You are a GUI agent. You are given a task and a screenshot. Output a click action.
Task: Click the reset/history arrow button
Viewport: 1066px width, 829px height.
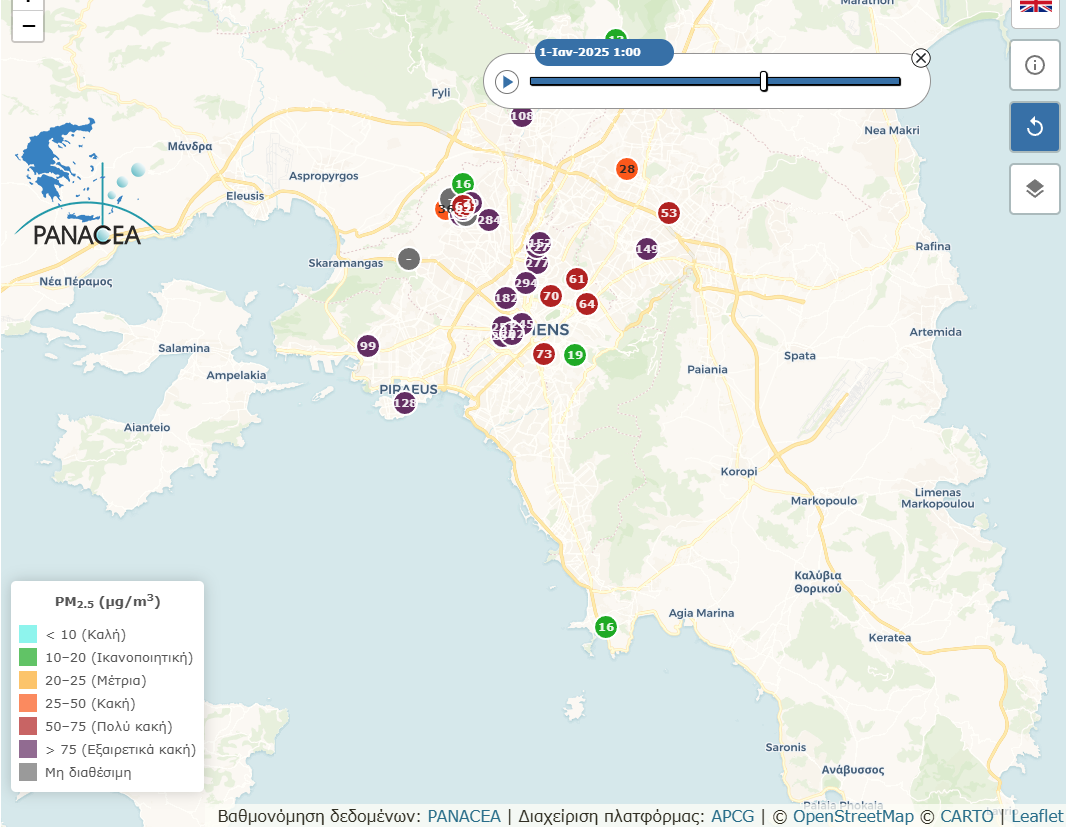pyautogui.click(x=1035, y=127)
